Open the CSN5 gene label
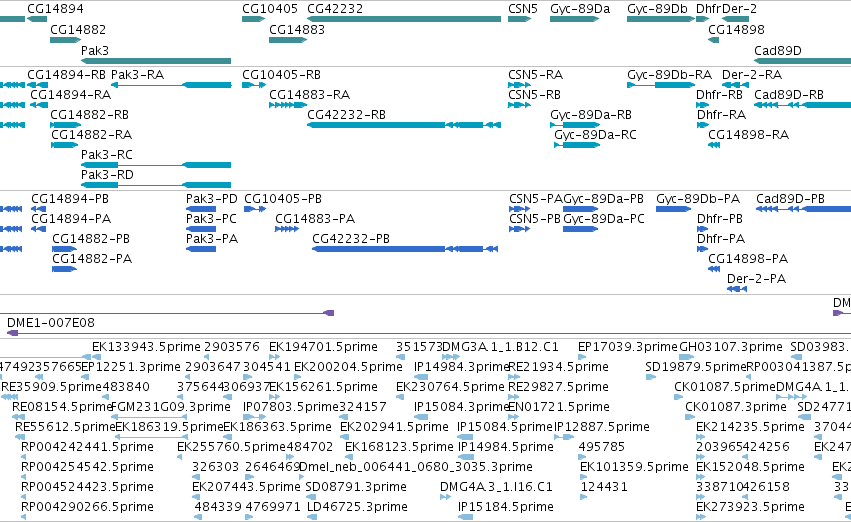This screenshot has width=851, height=522. (523, 9)
